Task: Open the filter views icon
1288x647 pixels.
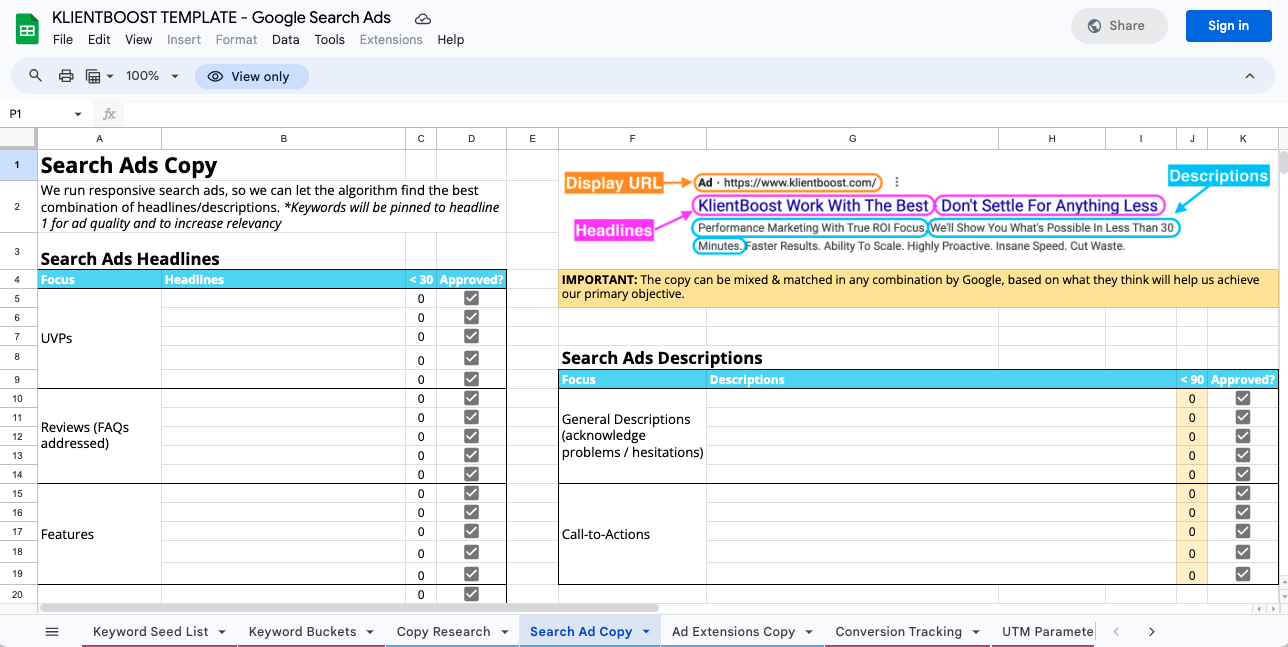Action: point(93,76)
